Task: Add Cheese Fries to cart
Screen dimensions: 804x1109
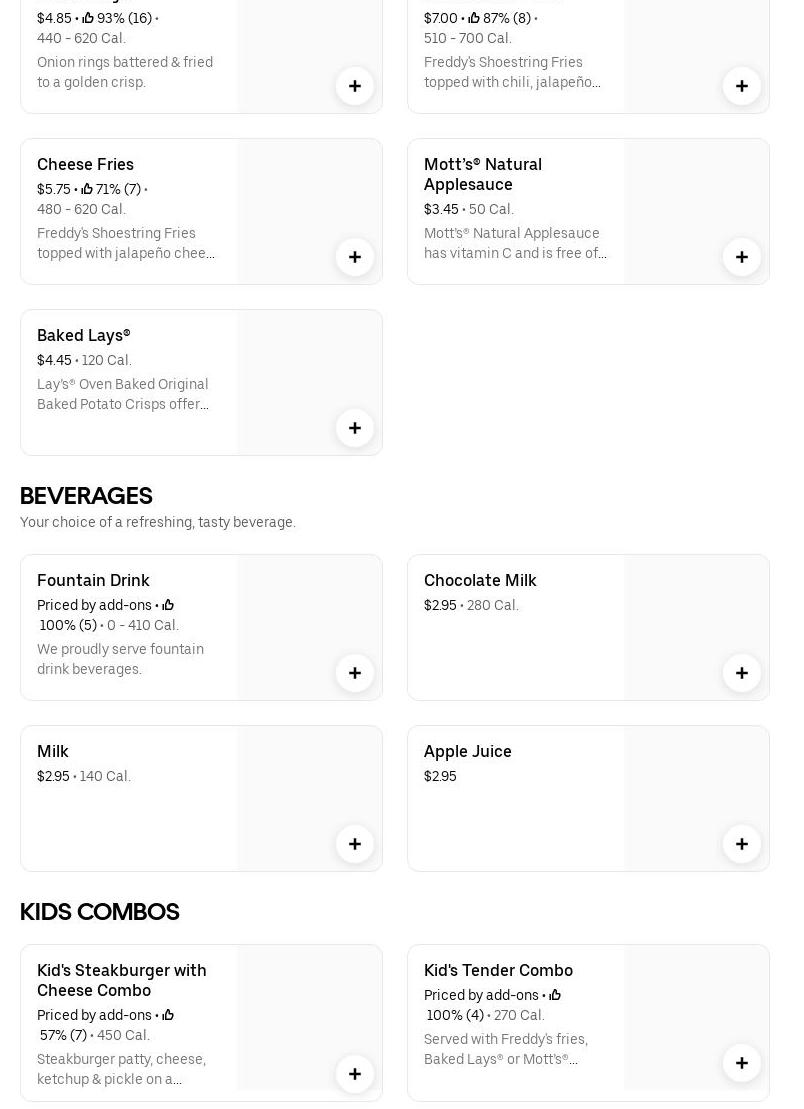Action: (x=355, y=257)
